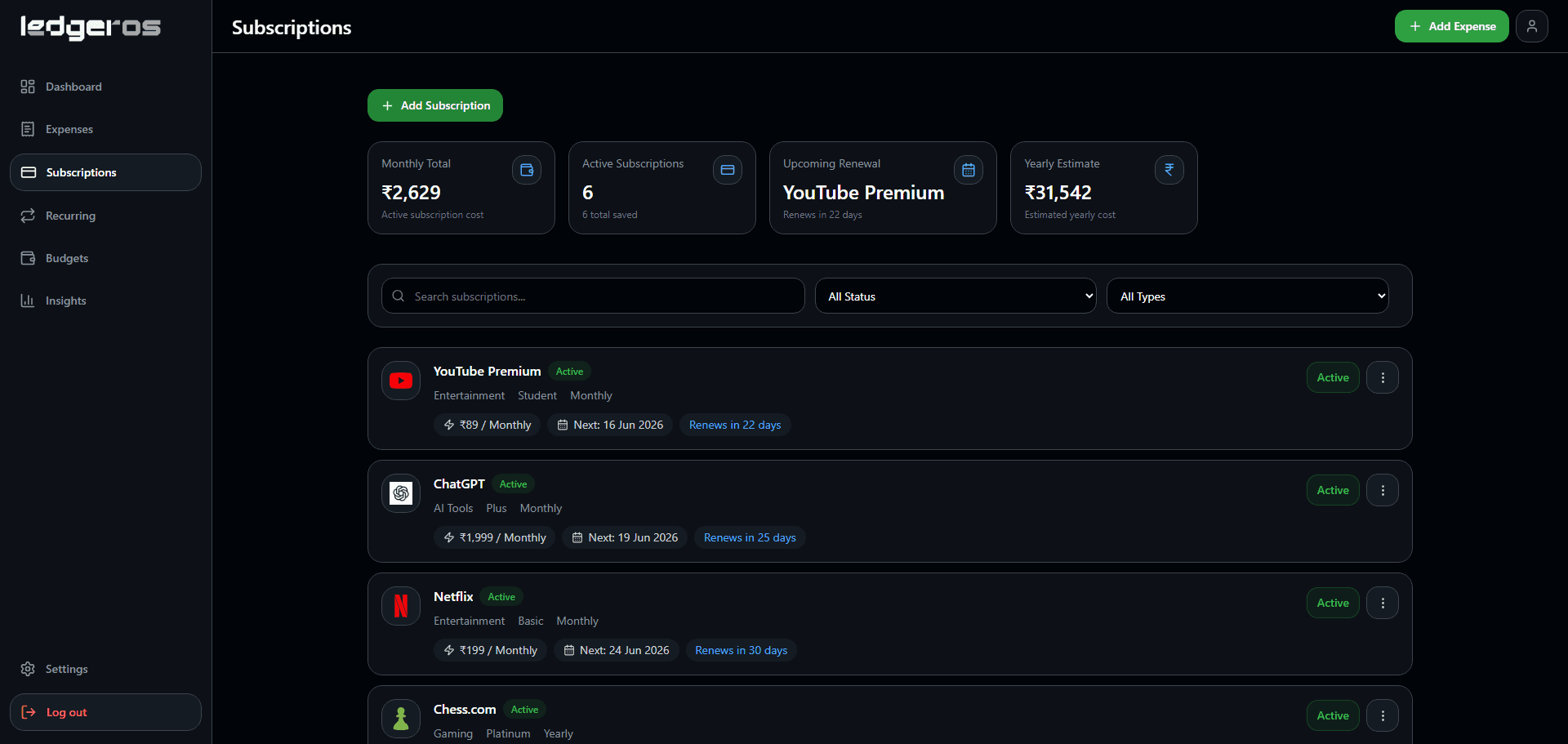The width and height of the screenshot is (1568, 744).
Task: Click the Search subscriptions input field
Action: point(593,296)
